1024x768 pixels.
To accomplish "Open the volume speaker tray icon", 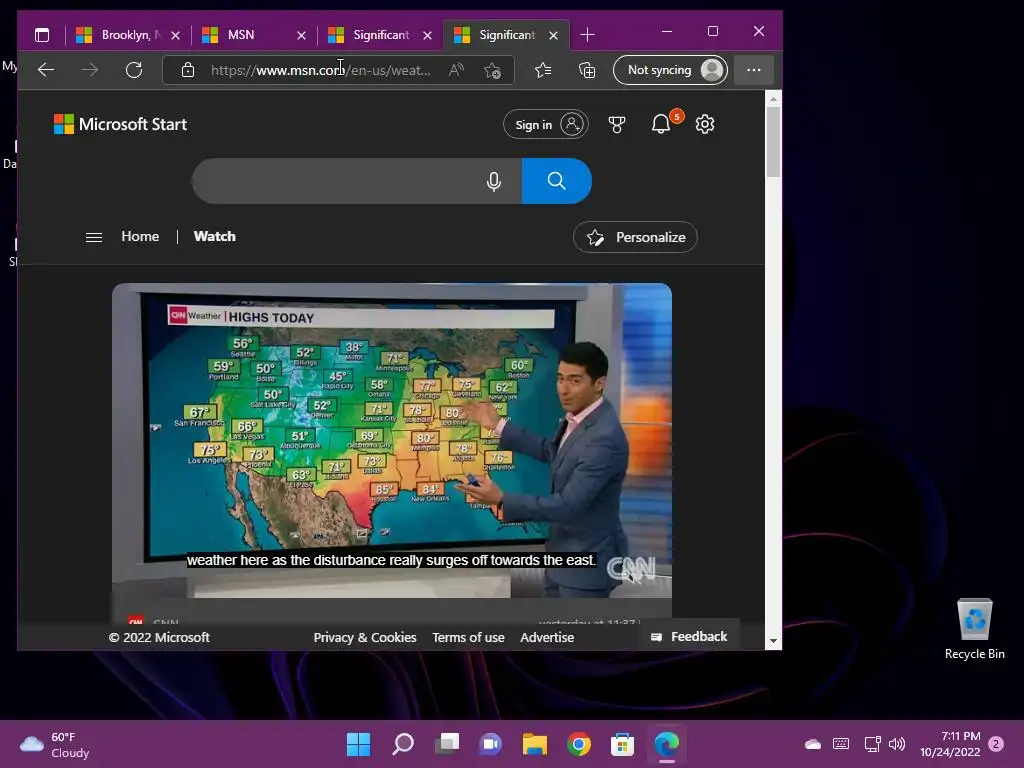I will click(897, 744).
